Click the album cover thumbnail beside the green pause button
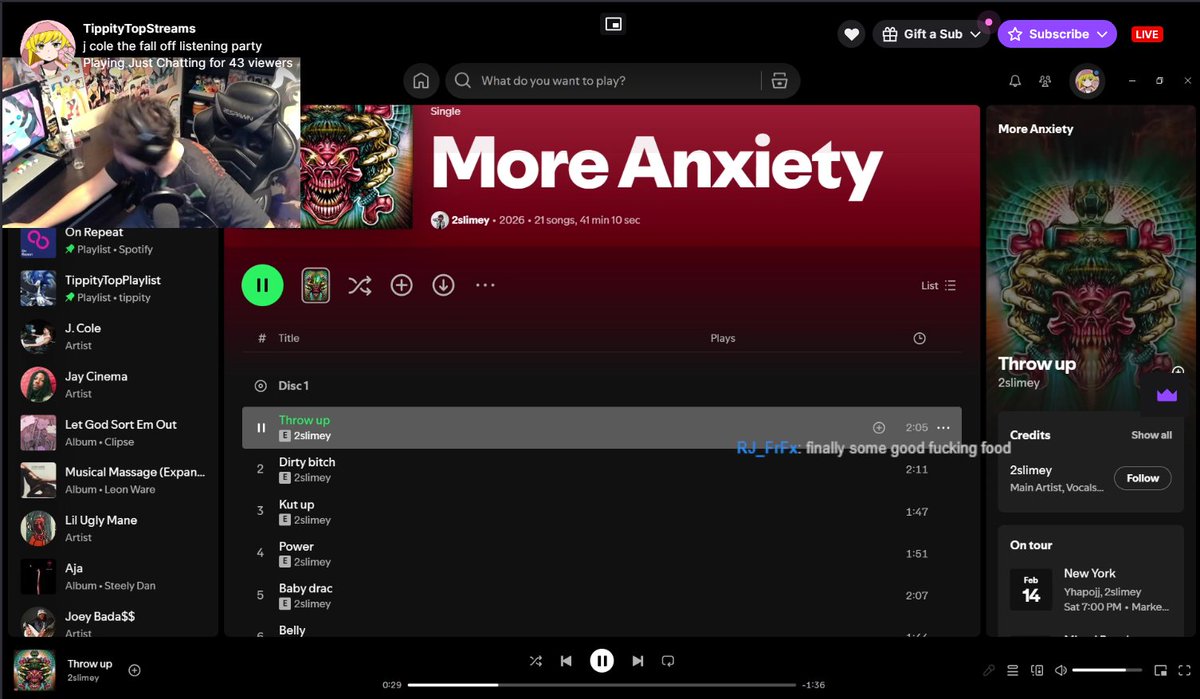The image size is (1200, 699). 316,285
